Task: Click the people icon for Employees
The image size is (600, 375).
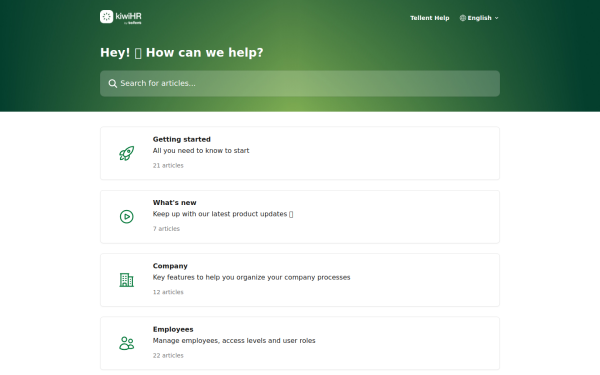Action: (127, 343)
